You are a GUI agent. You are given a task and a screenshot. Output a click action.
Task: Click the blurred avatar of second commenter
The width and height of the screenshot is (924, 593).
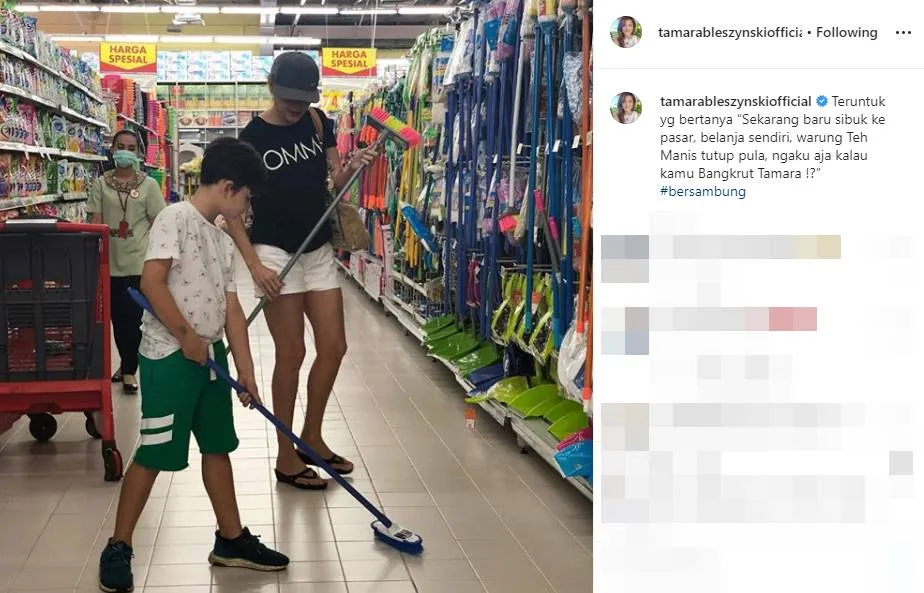pyautogui.click(x=625, y=330)
